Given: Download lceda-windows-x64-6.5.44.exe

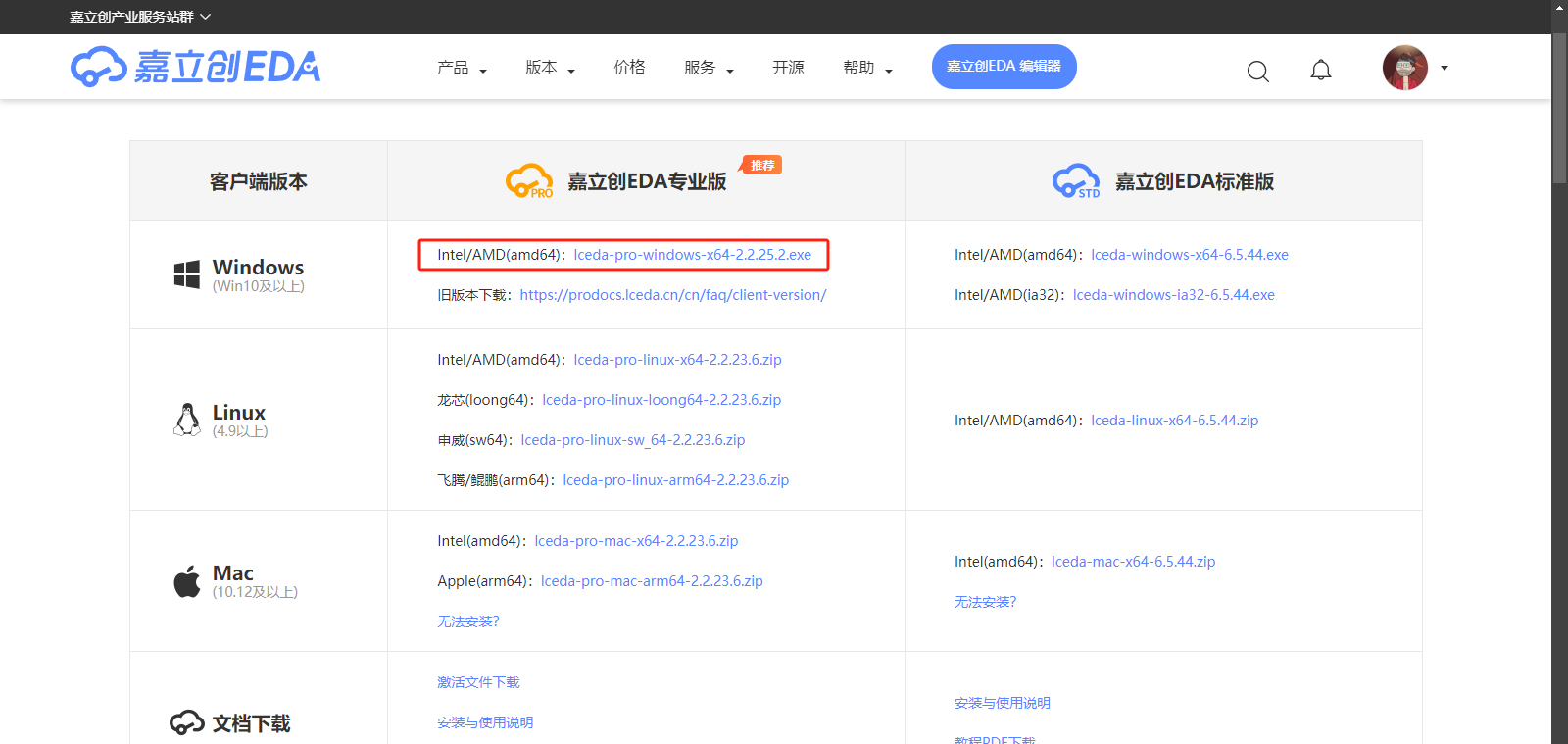Looking at the screenshot, I should click(x=1190, y=255).
